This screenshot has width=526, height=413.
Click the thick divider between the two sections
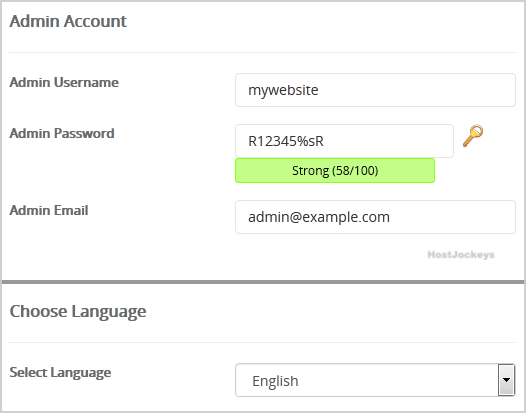pyautogui.click(x=263, y=282)
